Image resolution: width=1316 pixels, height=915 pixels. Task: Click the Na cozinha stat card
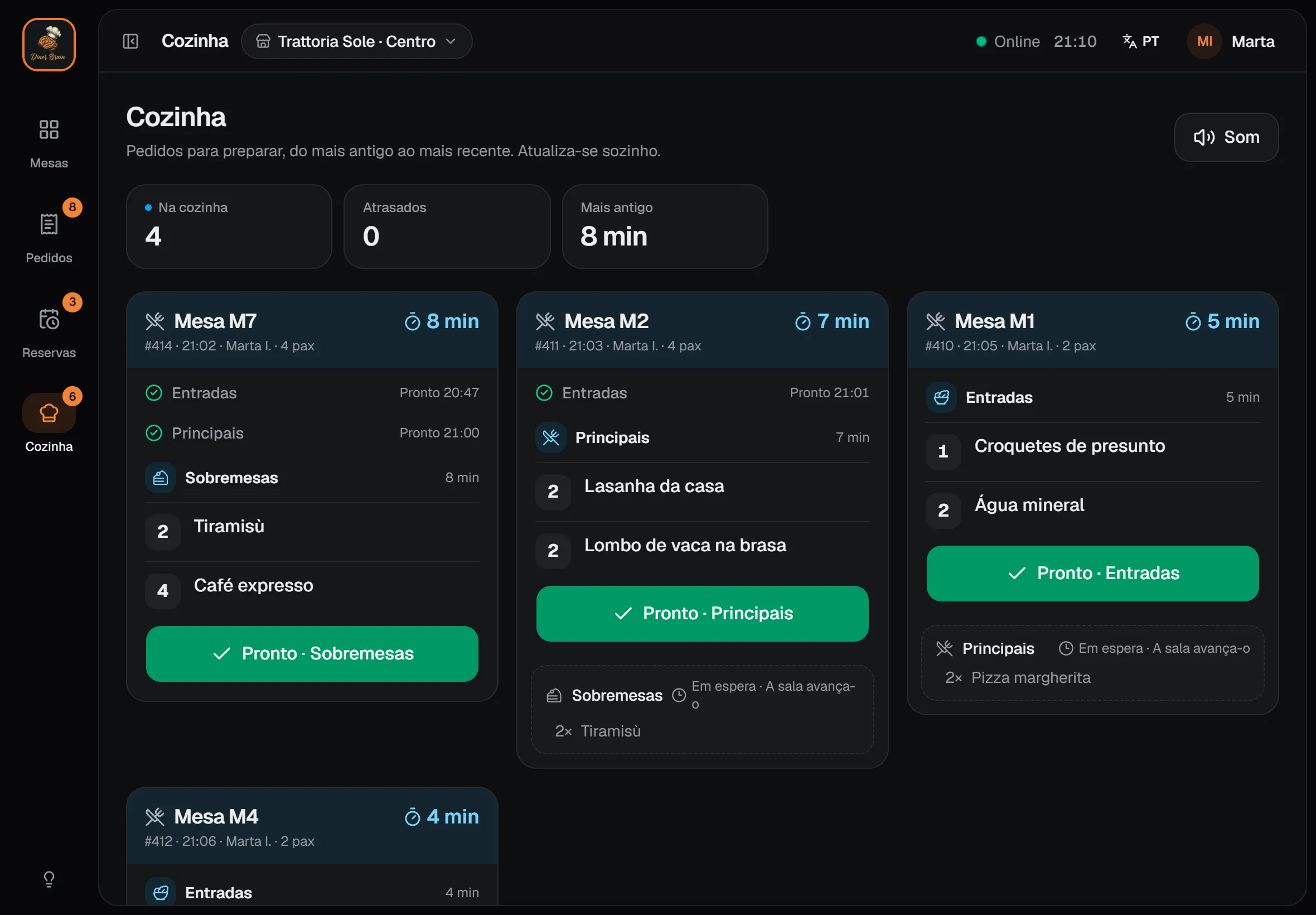point(229,227)
